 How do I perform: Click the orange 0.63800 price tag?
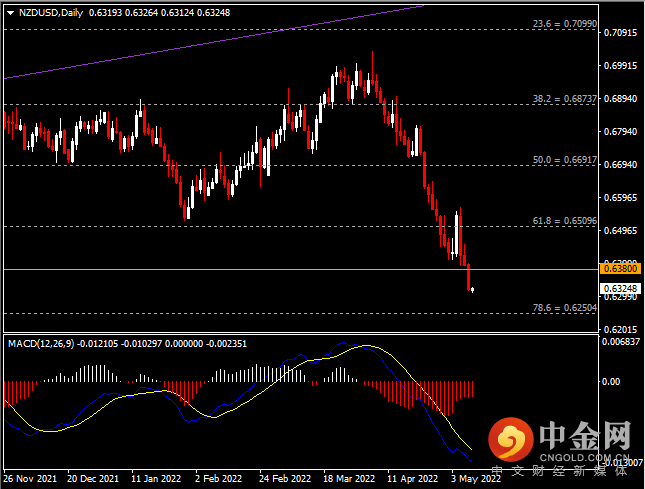tap(615, 269)
